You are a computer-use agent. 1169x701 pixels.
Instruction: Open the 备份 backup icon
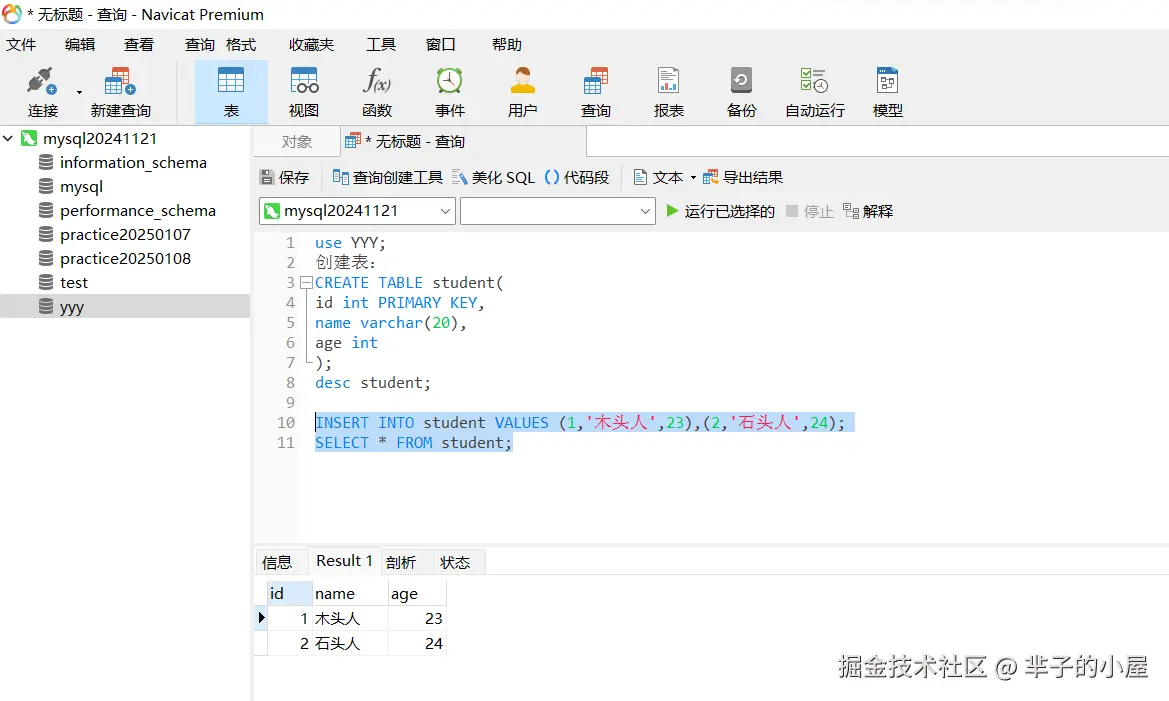click(x=741, y=92)
